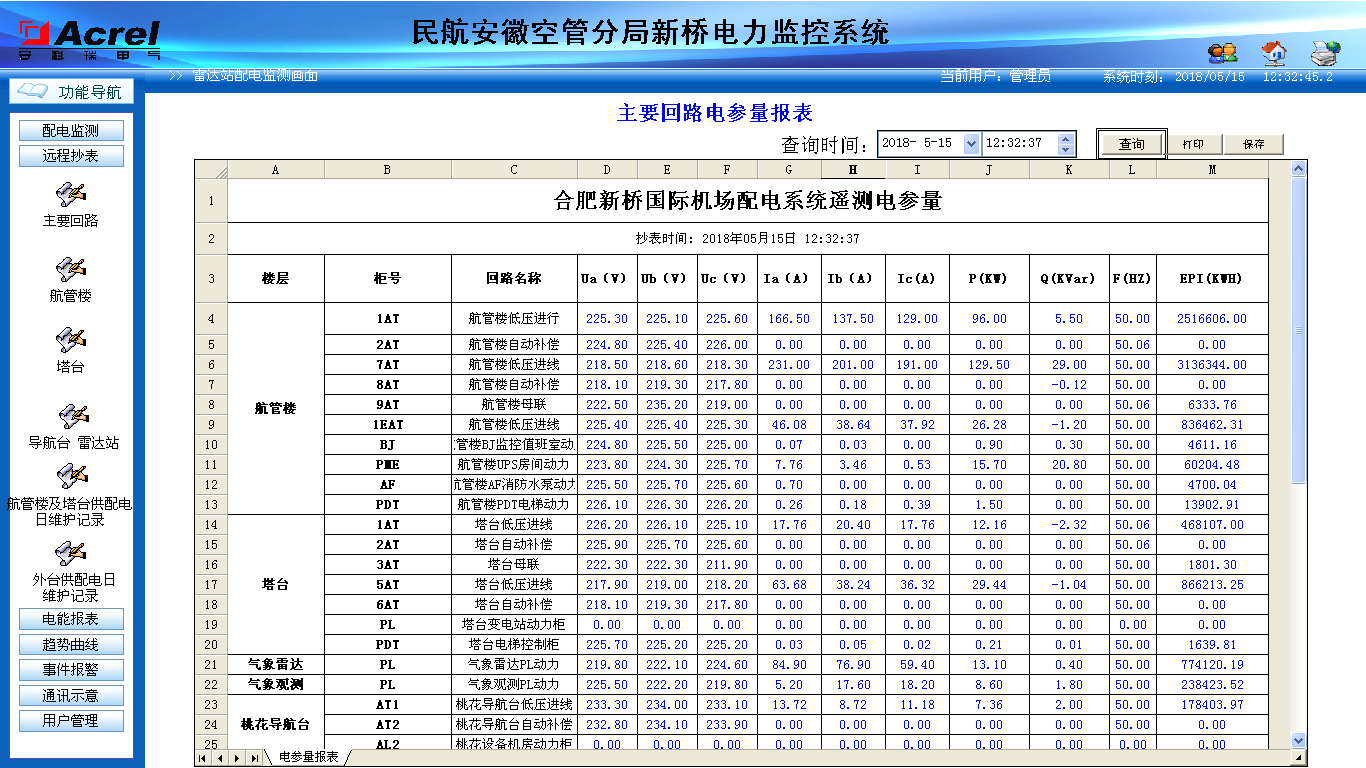Click the sheet title 合肥新桥国际机场配电系统遥测电参量

[748, 201]
